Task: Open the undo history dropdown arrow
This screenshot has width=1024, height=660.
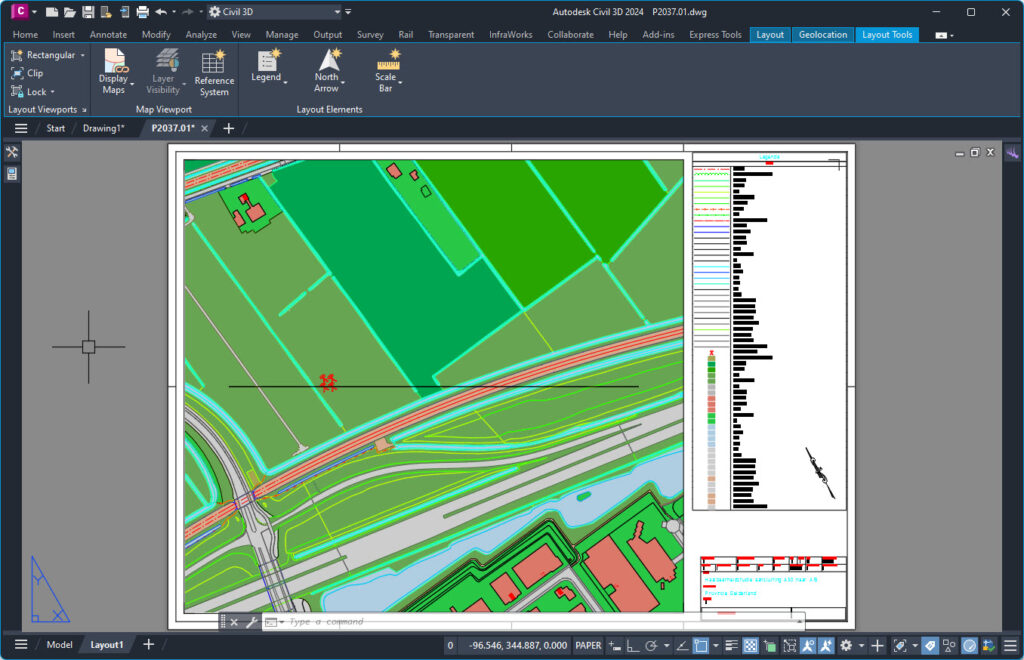Action: coord(174,12)
